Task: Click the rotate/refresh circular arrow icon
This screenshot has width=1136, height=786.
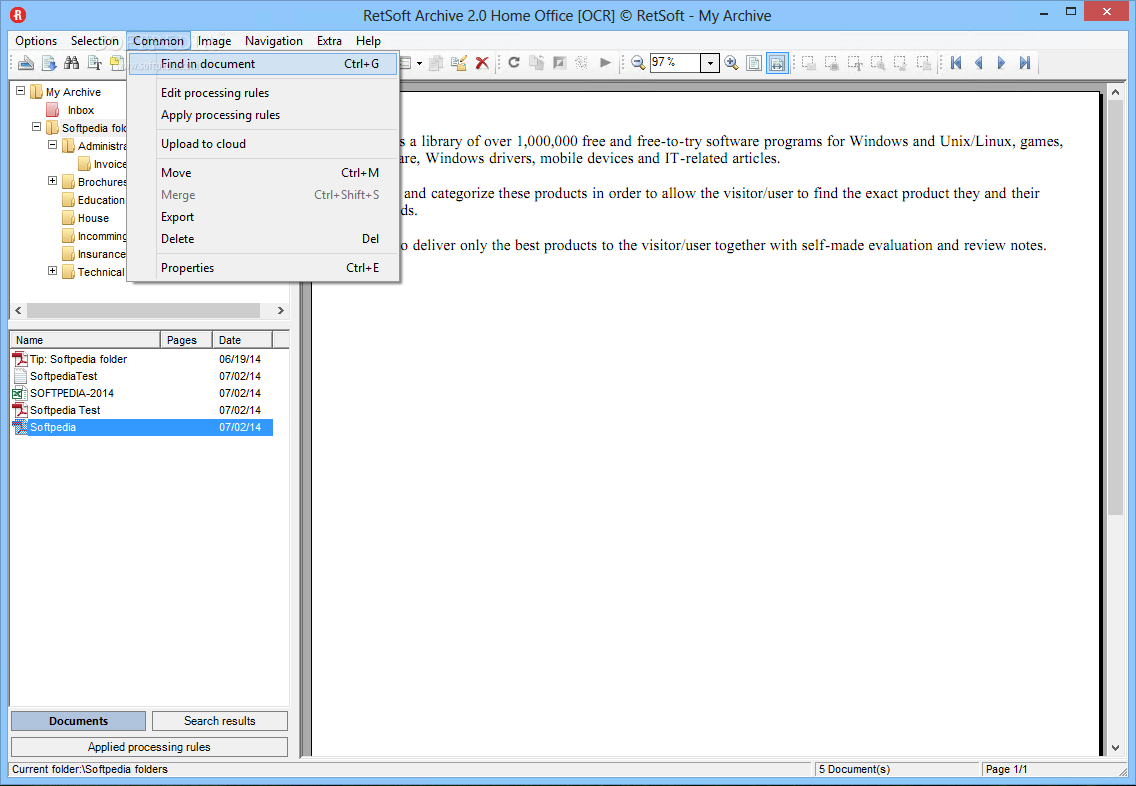Action: click(514, 63)
